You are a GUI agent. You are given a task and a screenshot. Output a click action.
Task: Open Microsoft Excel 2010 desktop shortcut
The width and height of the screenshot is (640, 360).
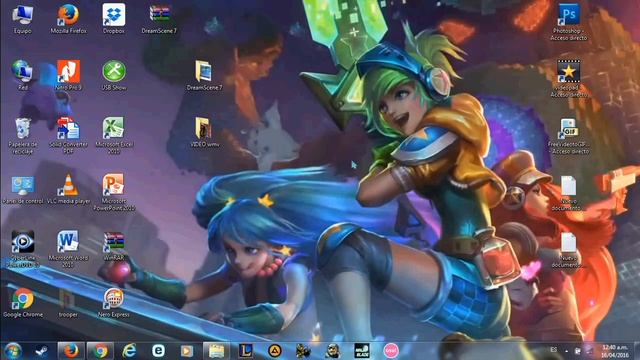tap(114, 136)
